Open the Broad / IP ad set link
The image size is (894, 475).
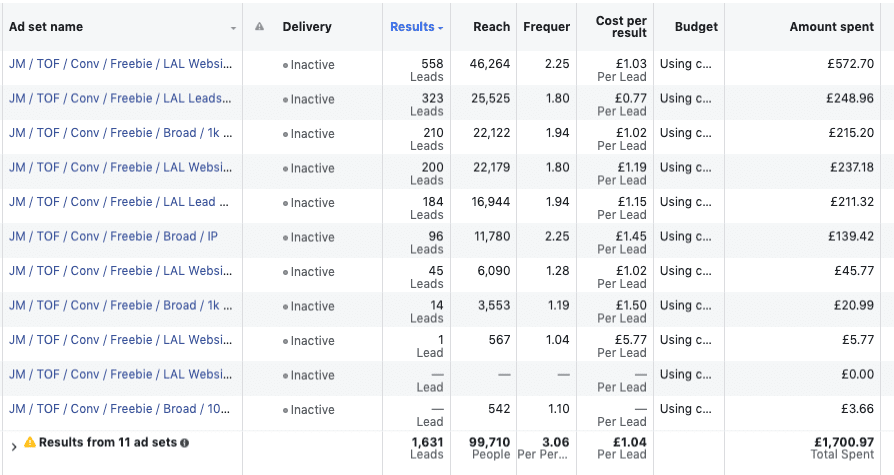click(113, 237)
